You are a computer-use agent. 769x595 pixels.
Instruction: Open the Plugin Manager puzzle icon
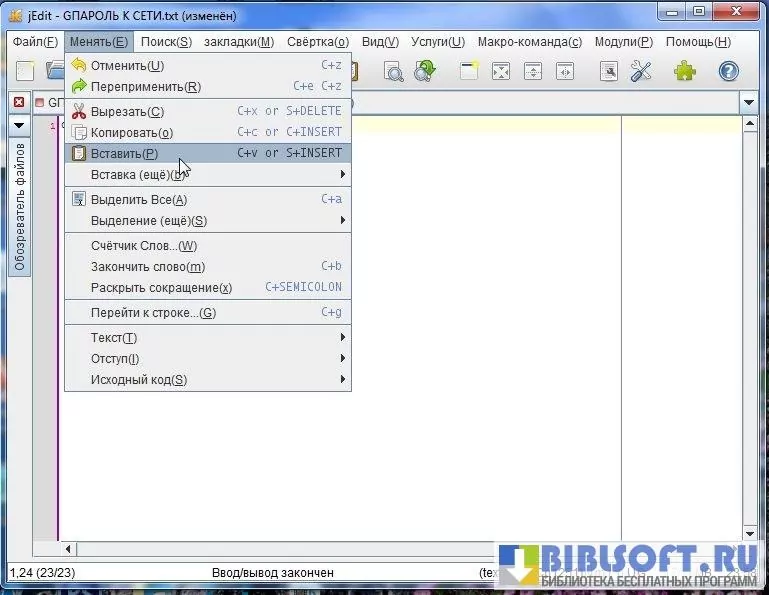click(x=685, y=71)
